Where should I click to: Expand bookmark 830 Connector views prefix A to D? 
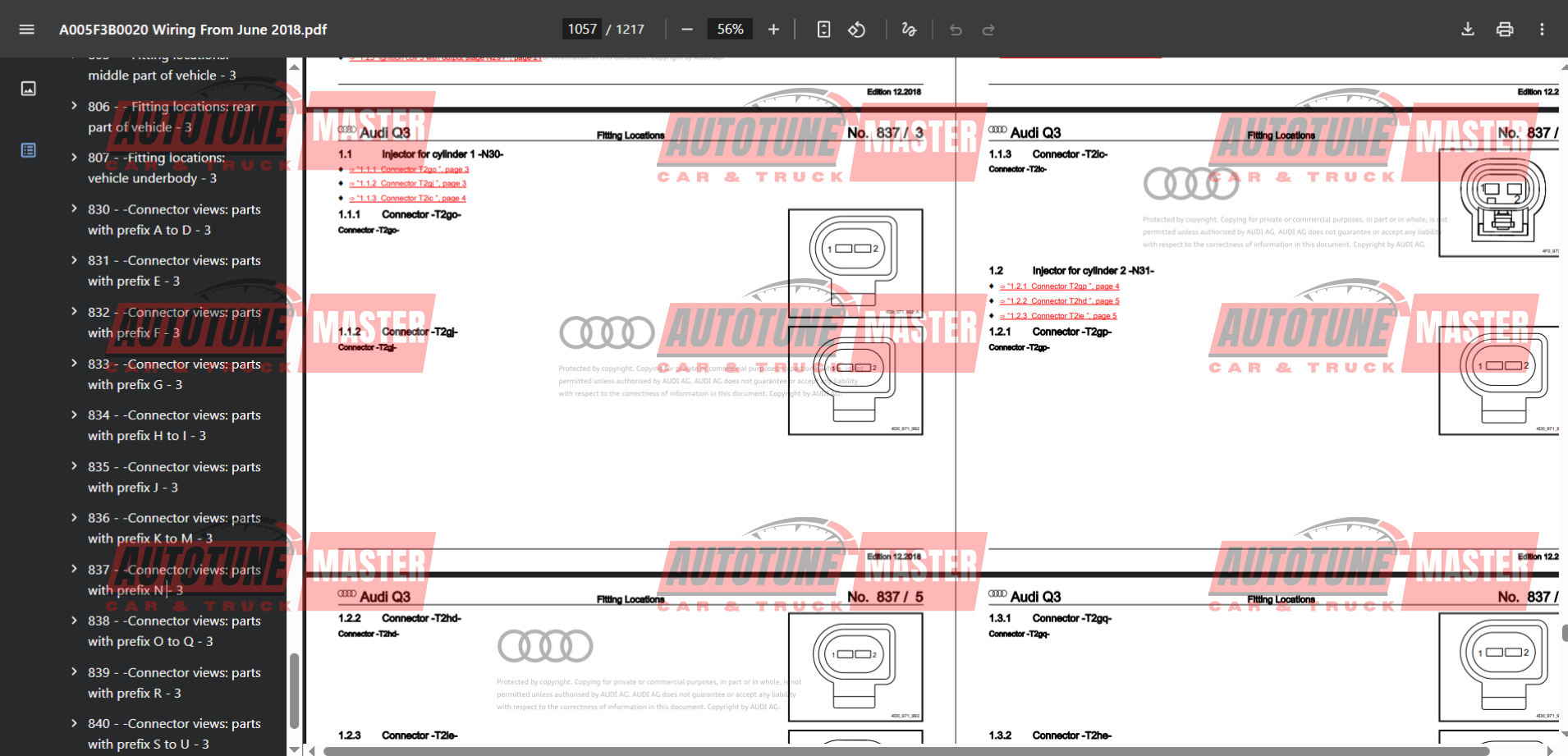coord(73,209)
